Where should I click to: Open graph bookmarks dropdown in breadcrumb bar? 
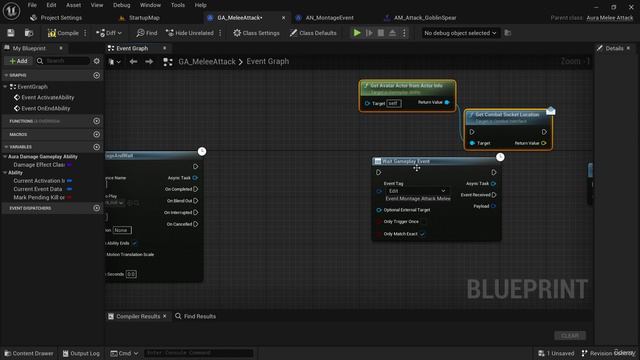[x=115, y=62]
